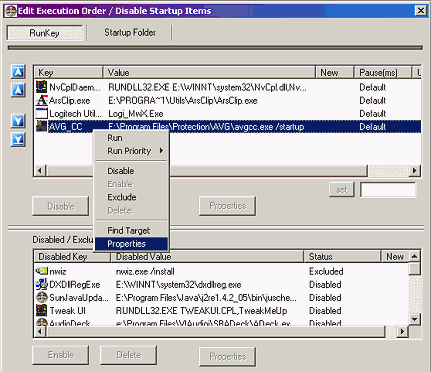This screenshot has height=372, width=431.
Task: Select the Logitech Util row
Action: [227, 113]
